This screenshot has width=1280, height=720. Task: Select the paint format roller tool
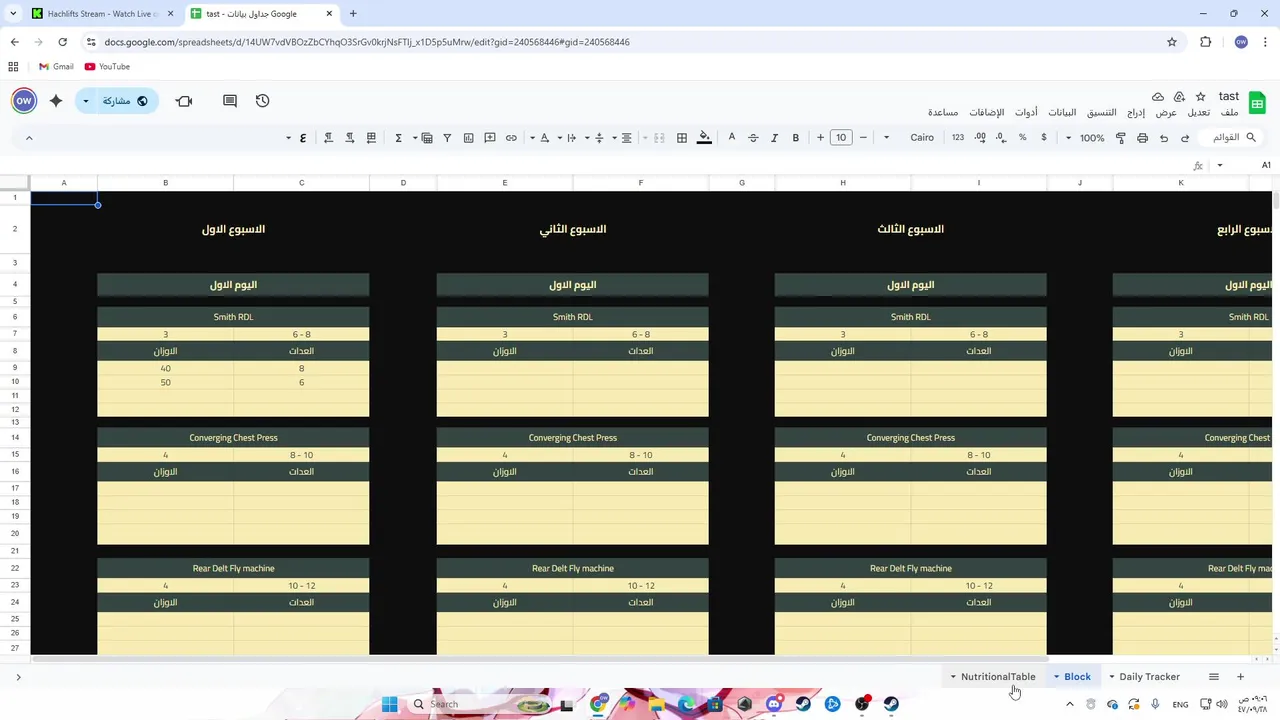[x=1120, y=138]
